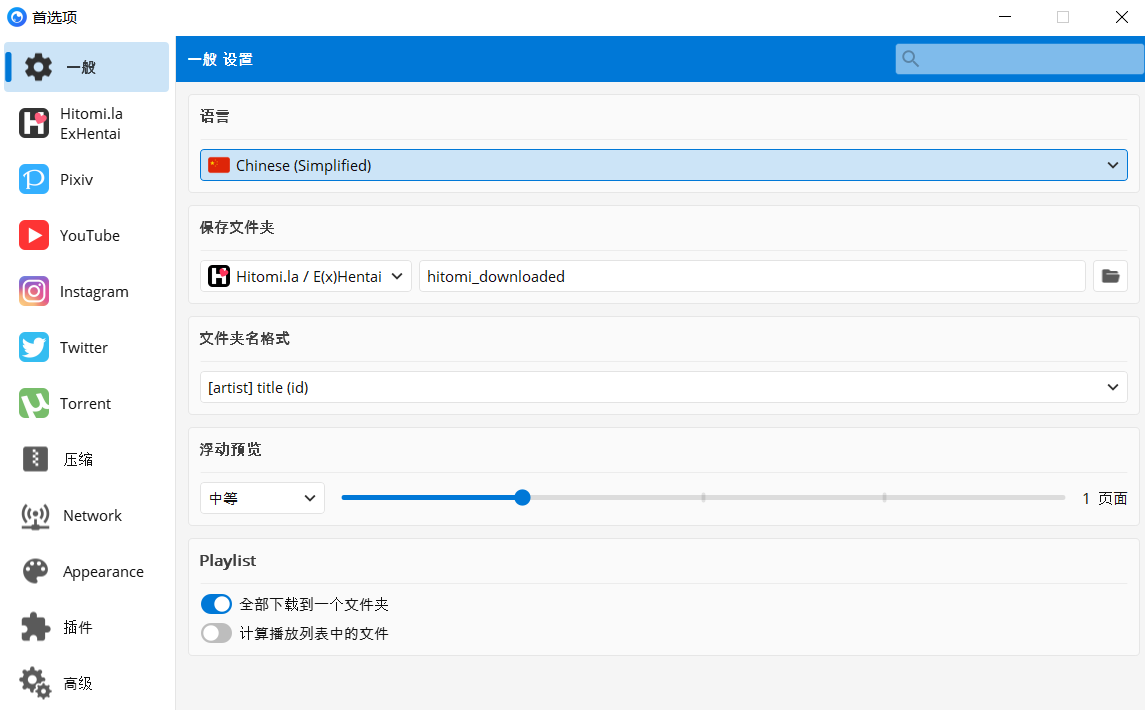Open the Torrent icon in sidebar
Image resolution: width=1145 pixels, height=710 pixels.
[x=34, y=403]
